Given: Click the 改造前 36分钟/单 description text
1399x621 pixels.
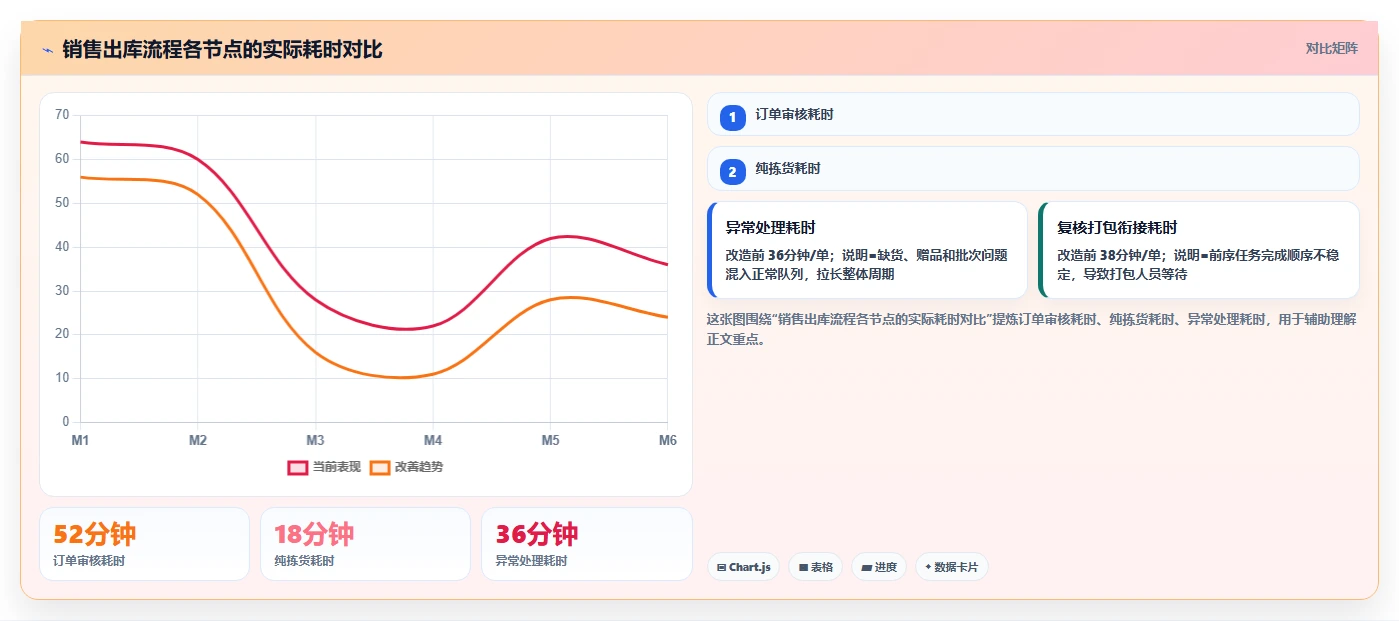Looking at the screenshot, I should click(x=866, y=264).
